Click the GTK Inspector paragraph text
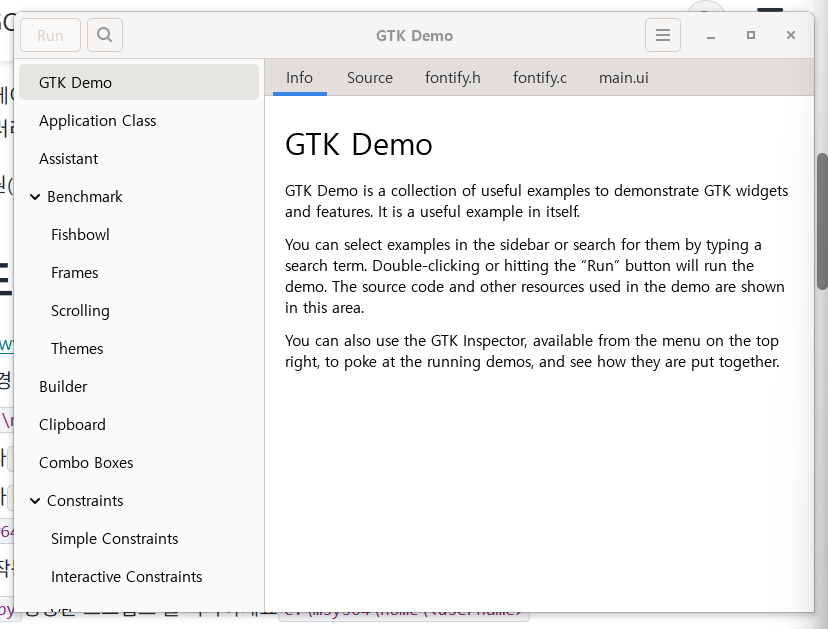Viewport: 828px width, 629px height. click(x=532, y=351)
